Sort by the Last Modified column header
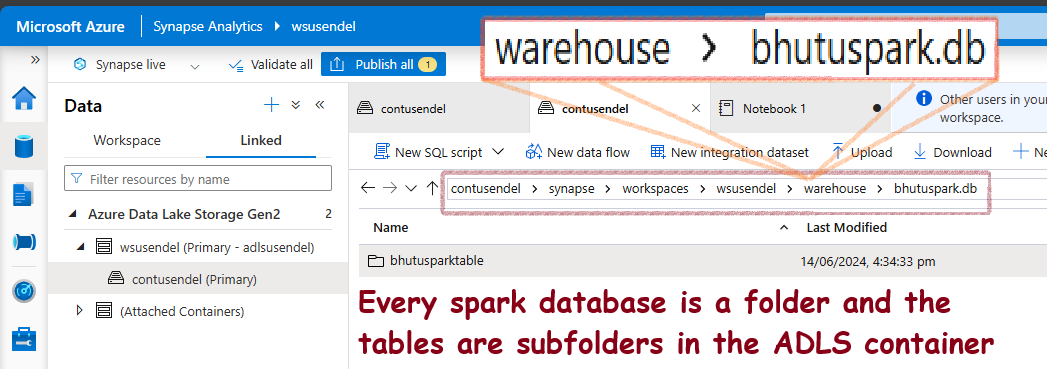The image size is (1047, 369). tap(847, 228)
